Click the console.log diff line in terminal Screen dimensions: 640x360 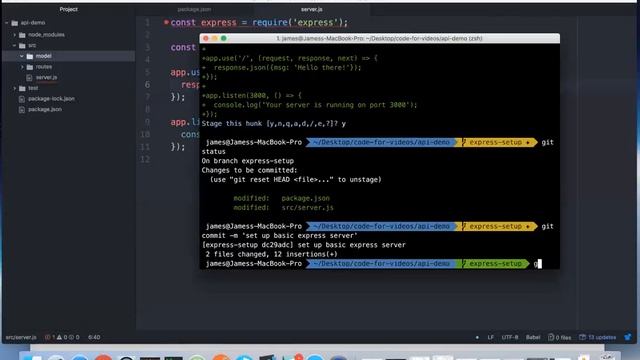click(x=309, y=105)
